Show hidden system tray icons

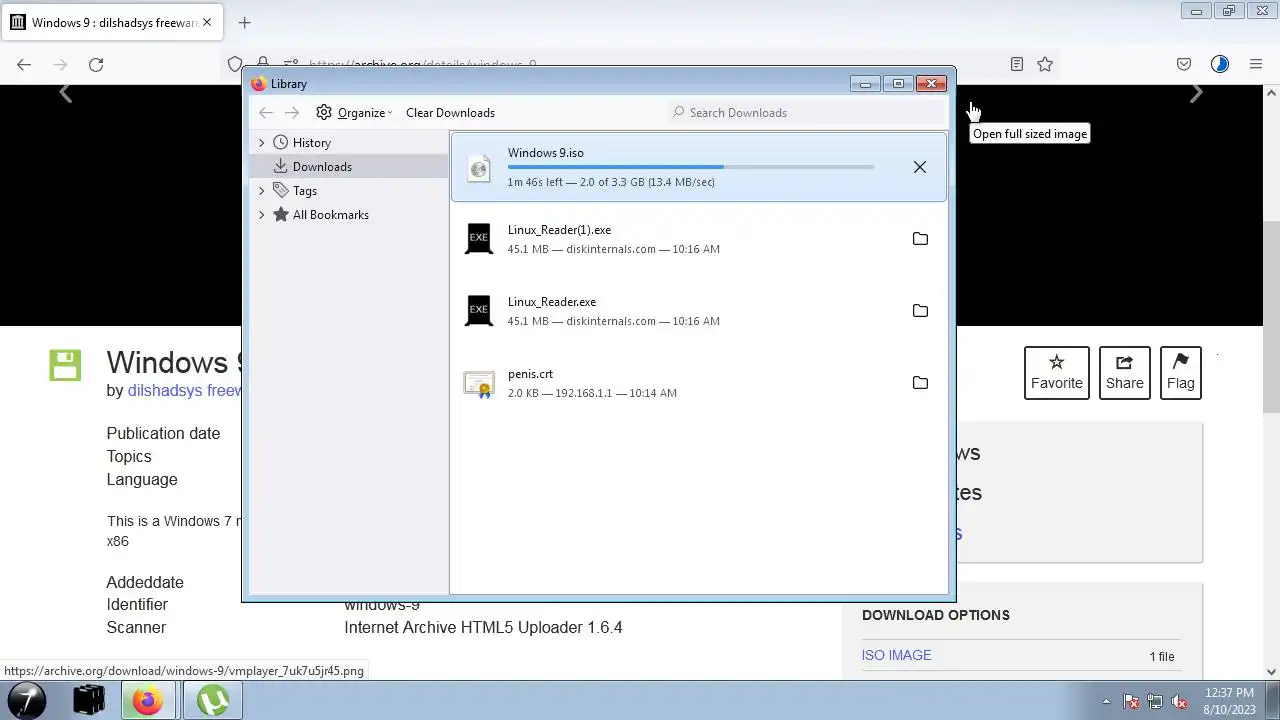pyautogui.click(x=1106, y=701)
